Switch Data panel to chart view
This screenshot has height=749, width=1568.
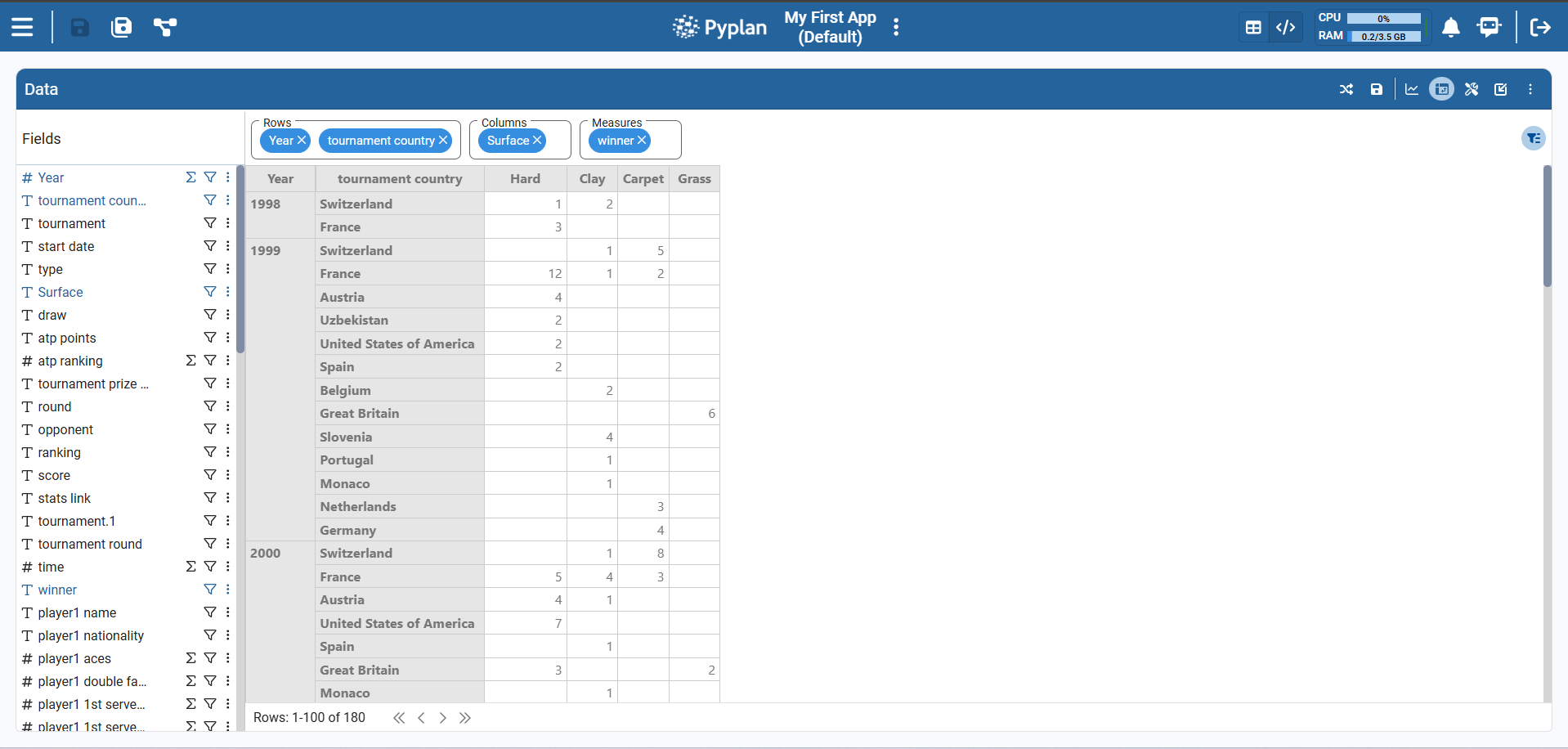tap(1412, 89)
